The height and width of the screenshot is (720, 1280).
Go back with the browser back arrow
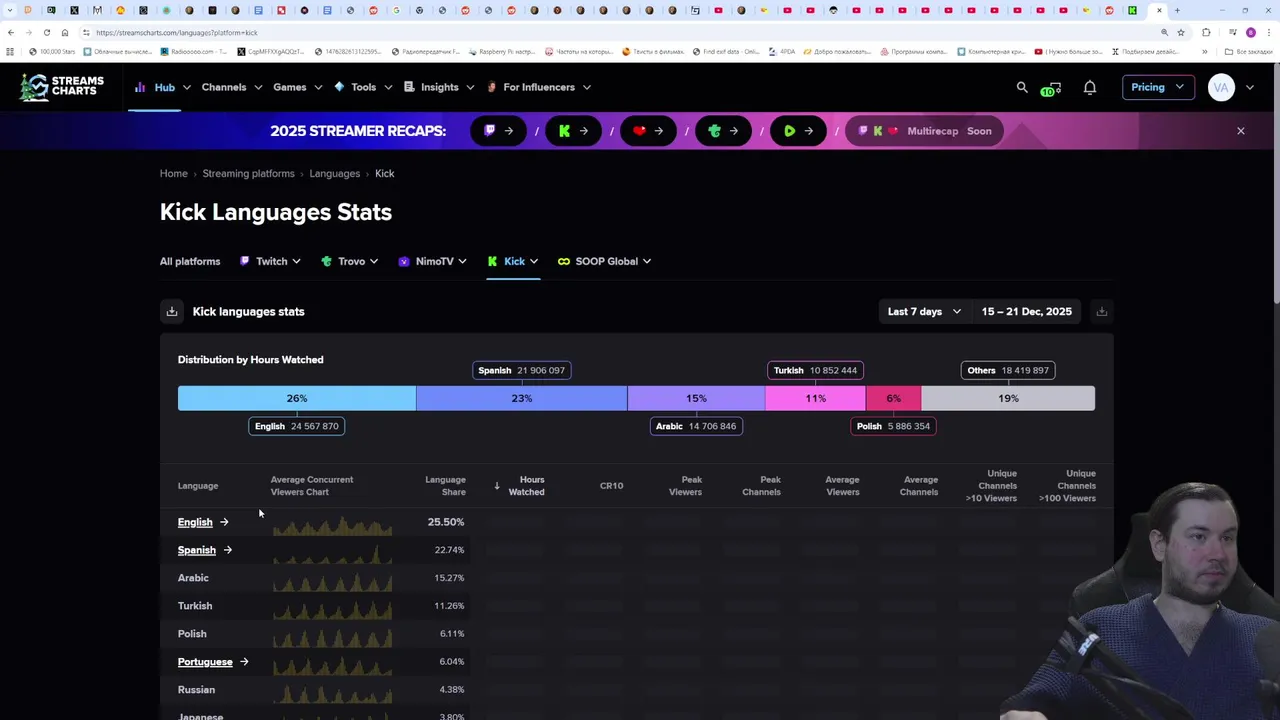(x=11, y=33)
